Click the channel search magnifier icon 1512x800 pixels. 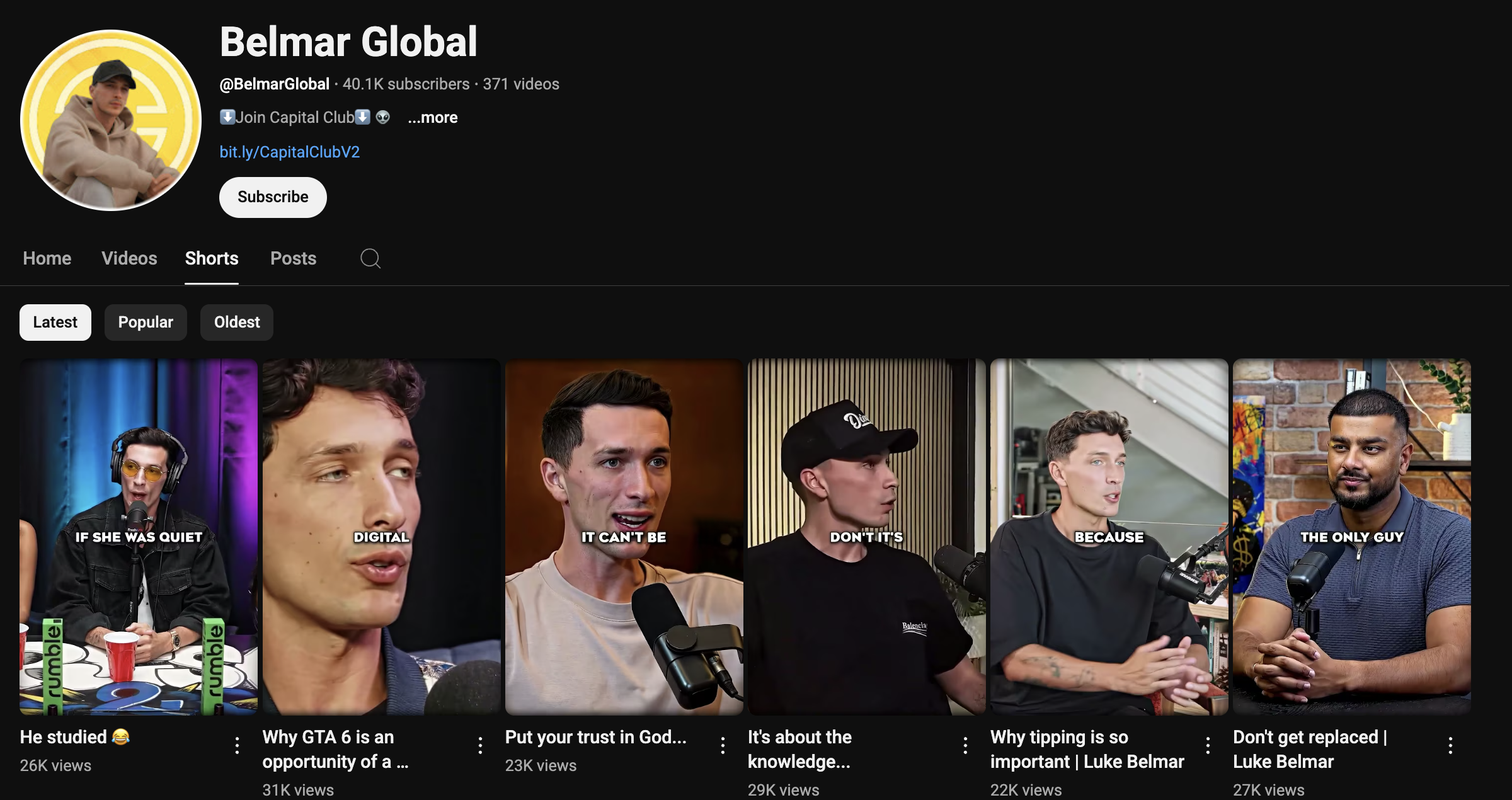click(370, 258)
